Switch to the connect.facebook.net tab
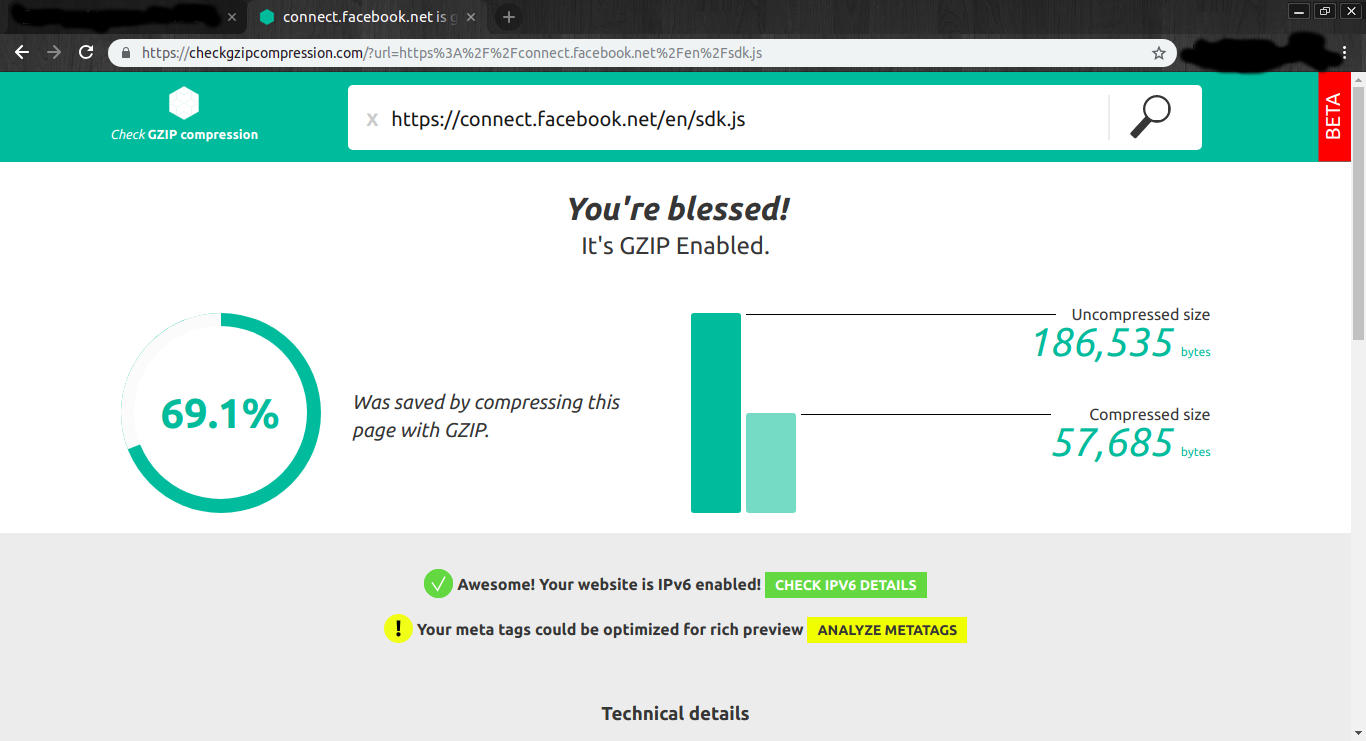 367,17
